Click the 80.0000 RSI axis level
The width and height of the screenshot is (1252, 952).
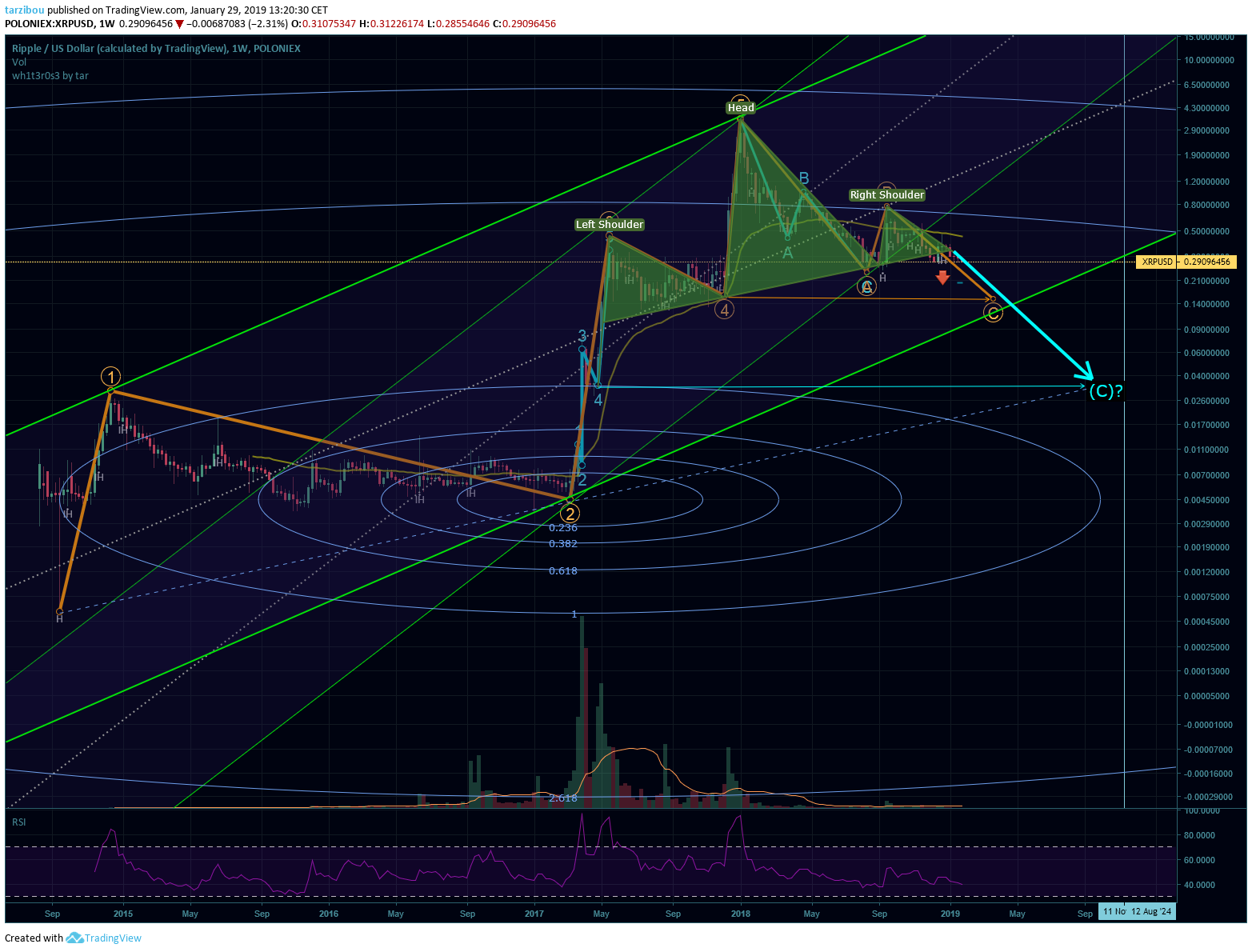click(x=1200, y=835)
